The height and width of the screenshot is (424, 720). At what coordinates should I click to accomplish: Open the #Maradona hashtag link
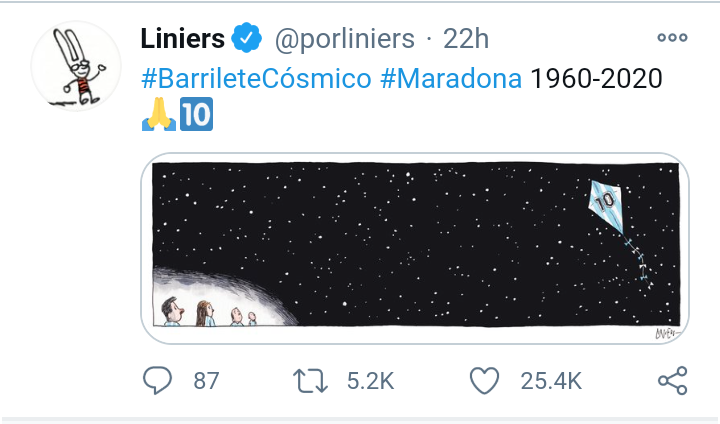click(x=451, y=78)
